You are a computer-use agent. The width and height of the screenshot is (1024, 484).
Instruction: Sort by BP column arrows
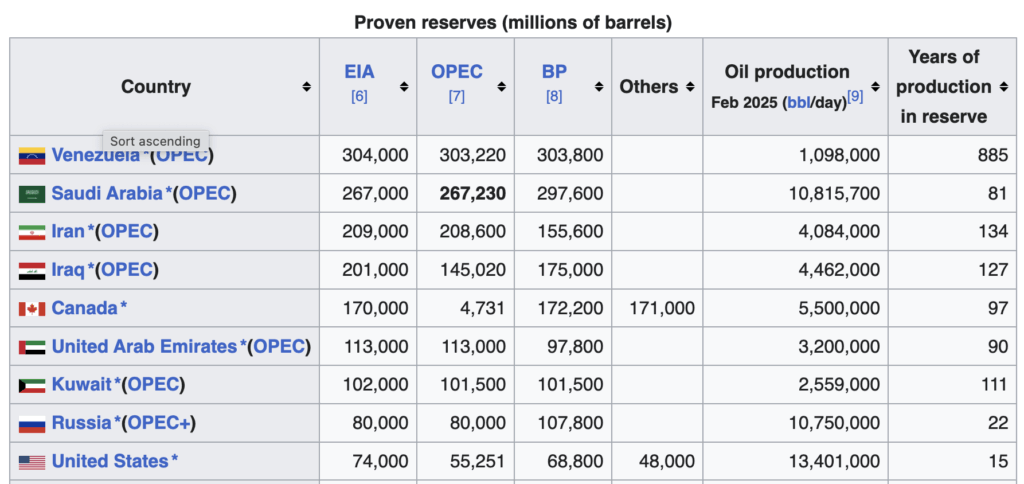pos(597,87)
